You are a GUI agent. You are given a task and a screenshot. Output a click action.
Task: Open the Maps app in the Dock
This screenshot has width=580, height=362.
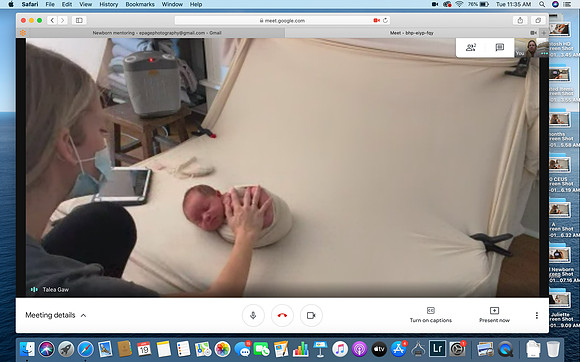[x=203, y=349]
